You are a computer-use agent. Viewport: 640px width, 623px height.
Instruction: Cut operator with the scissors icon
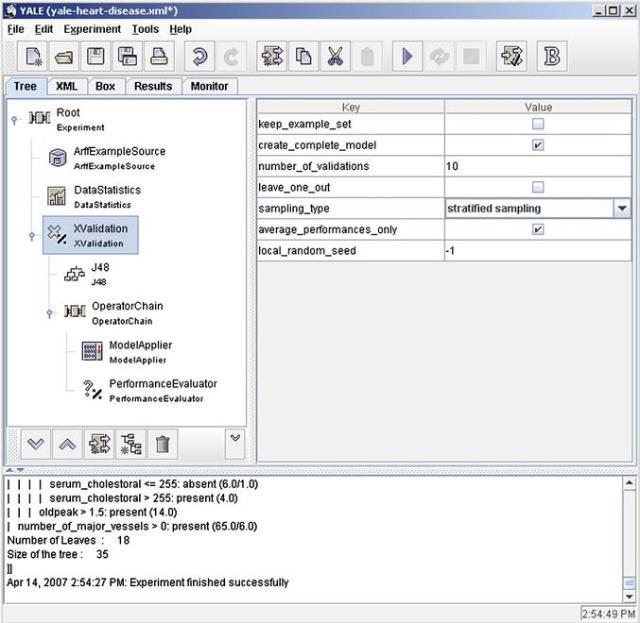(x=335, y=56)
